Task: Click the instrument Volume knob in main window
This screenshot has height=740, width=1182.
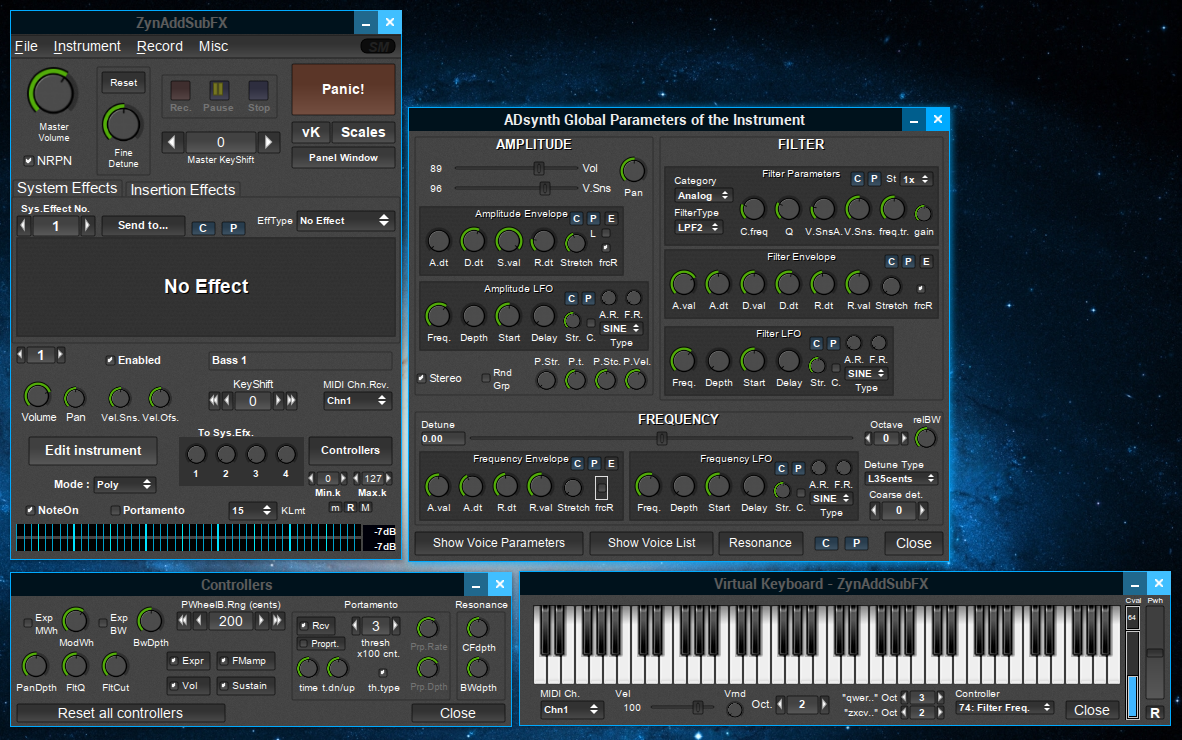Action: tap(37, 396)
